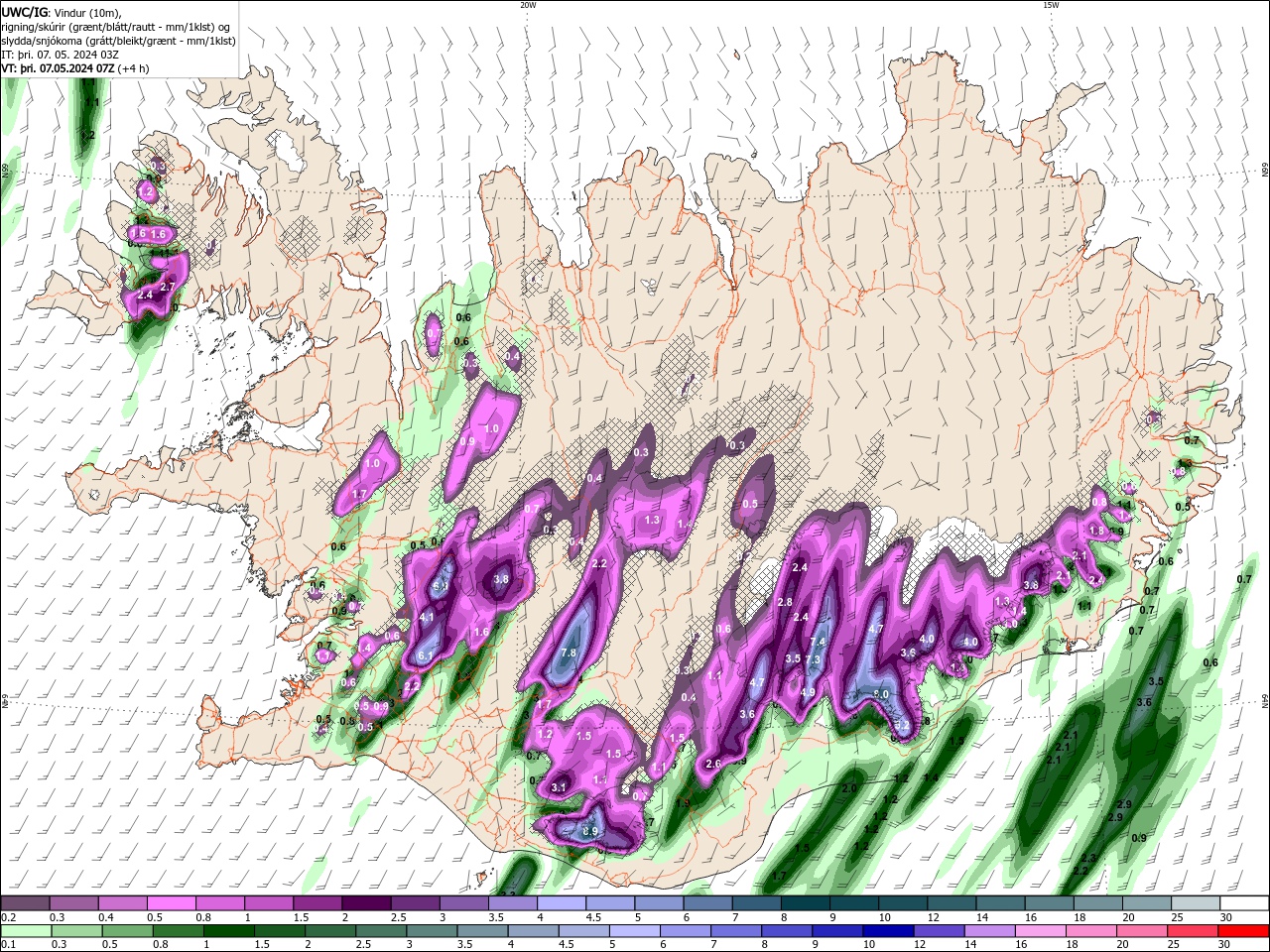
Task: Click the '3.1' precipitation value on the map
Action: [559, 787]
